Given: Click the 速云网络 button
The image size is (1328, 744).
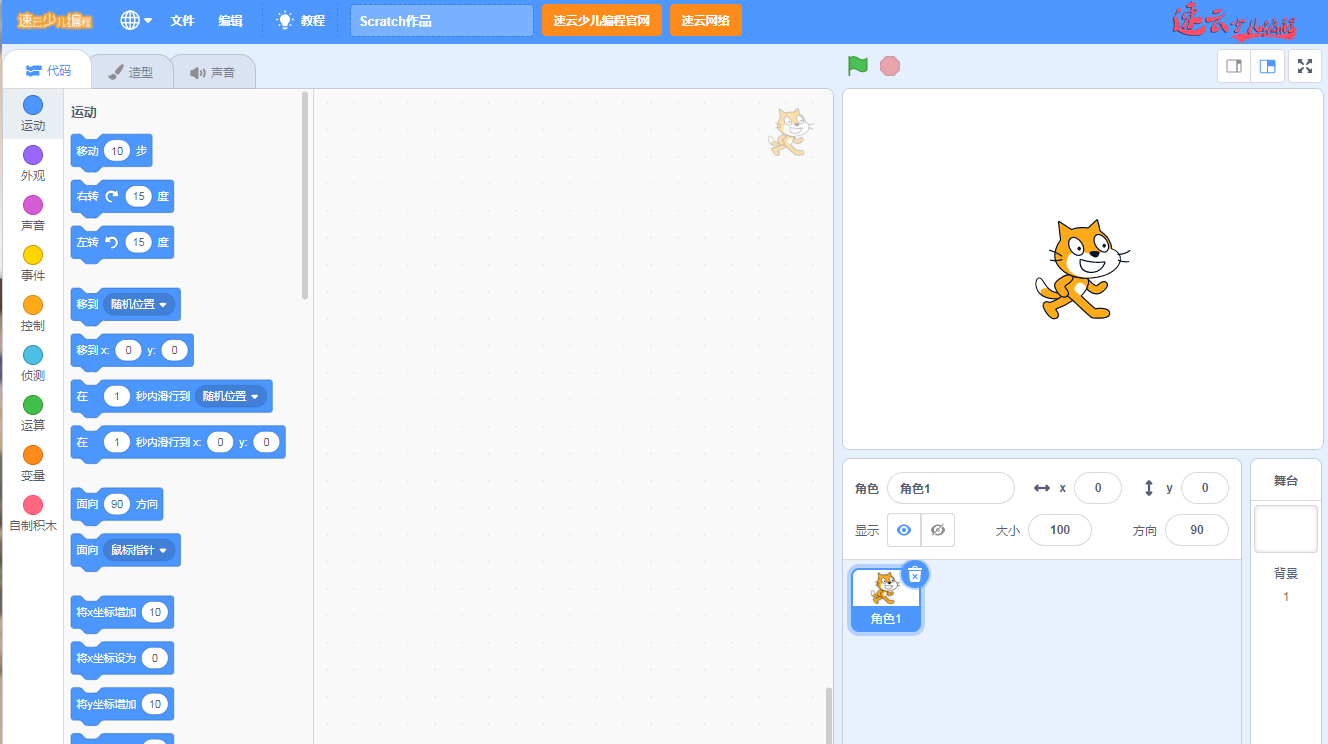Looking at the screenshot, I should click(x=705, y=20).
